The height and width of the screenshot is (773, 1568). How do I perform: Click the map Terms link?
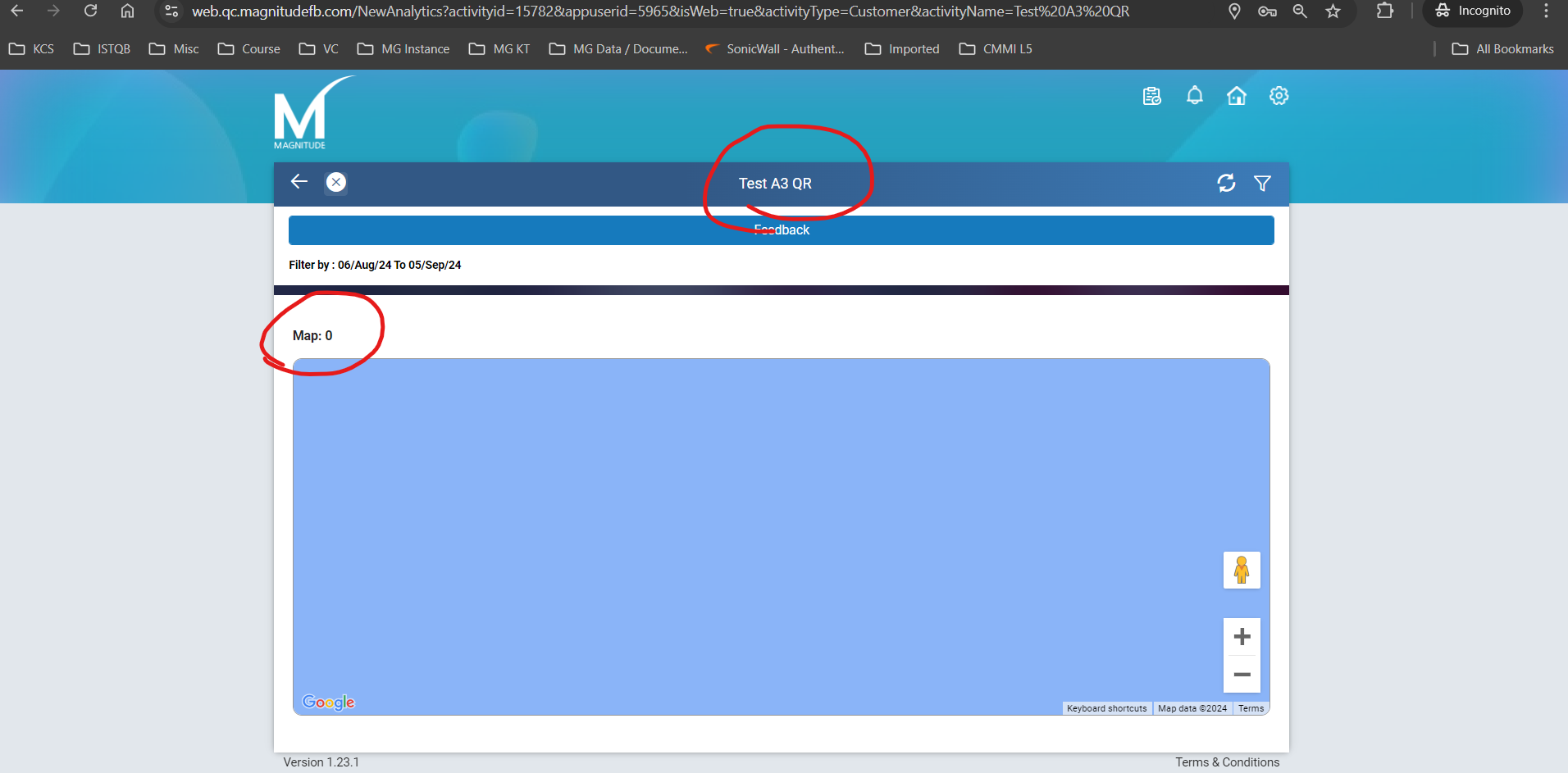(1251, 708)
